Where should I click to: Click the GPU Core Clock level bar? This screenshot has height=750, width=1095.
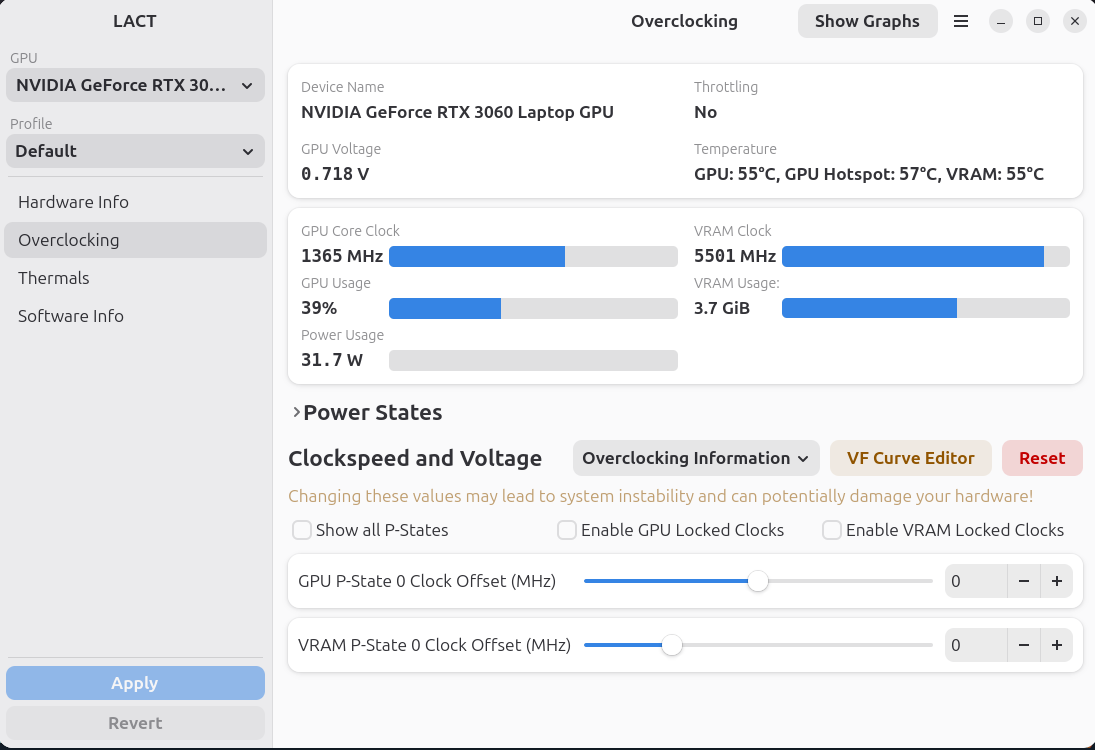[x=533, y=256]
